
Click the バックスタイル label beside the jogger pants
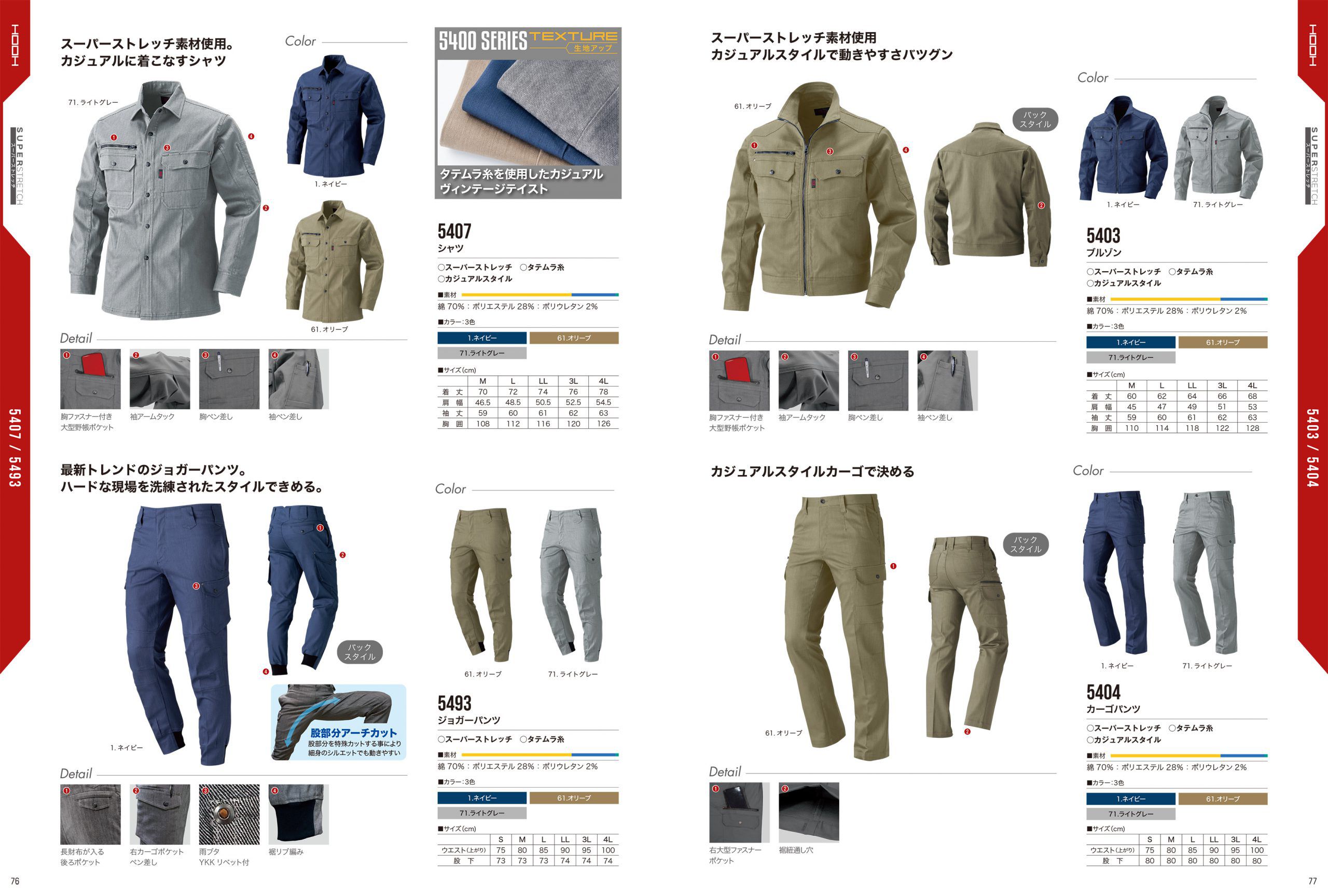click(359, 652)
